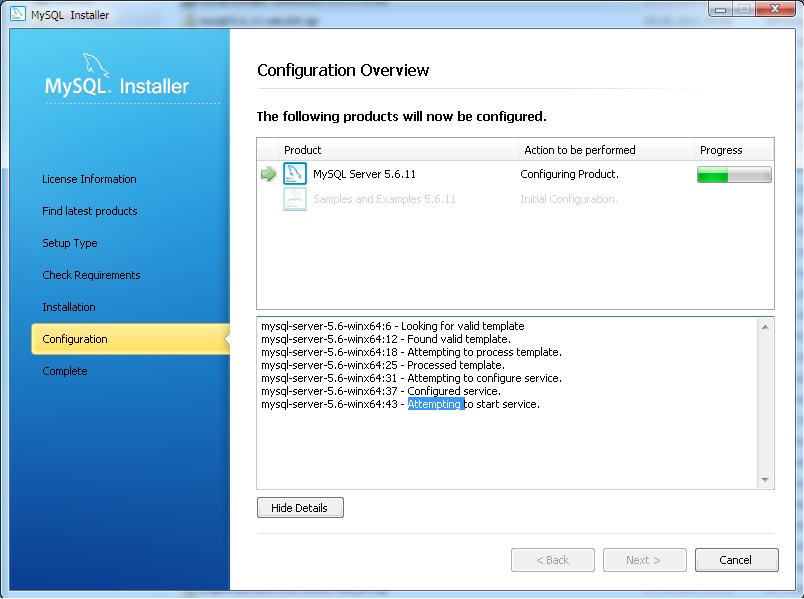Select the Complete step in sidebar
Image resolution: width=804 pixels, height=599 pixels.
pos(65,371)
